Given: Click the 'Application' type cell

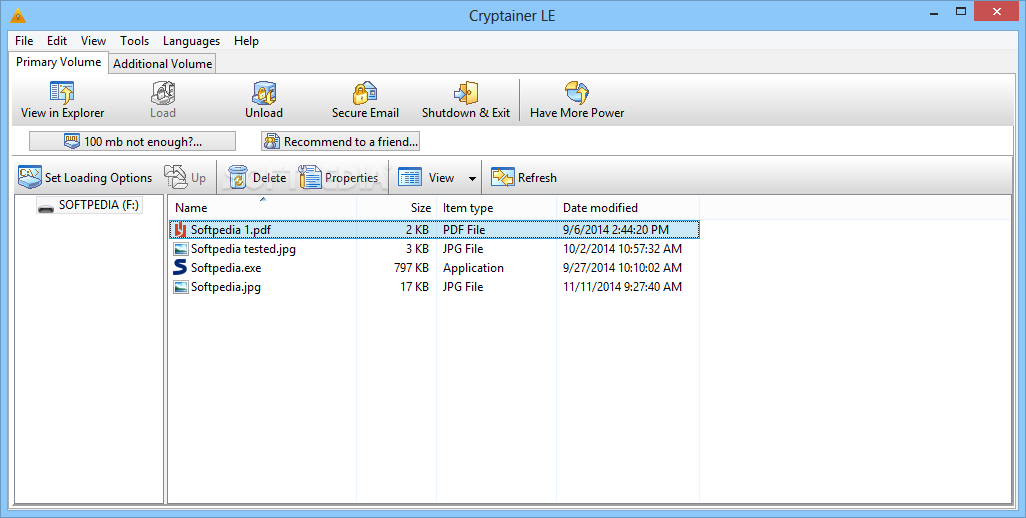Looking at the screenshot, I should (x=473, y=268).
